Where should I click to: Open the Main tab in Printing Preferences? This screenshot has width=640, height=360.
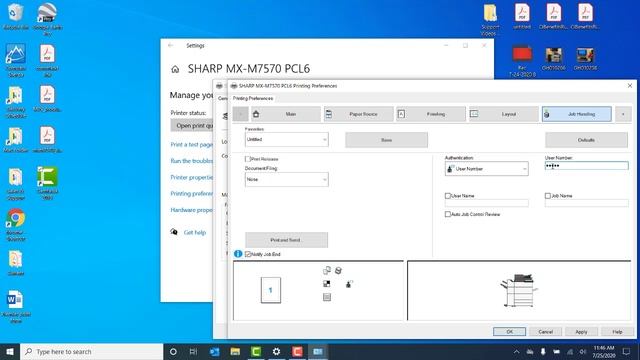click(285, 114)
